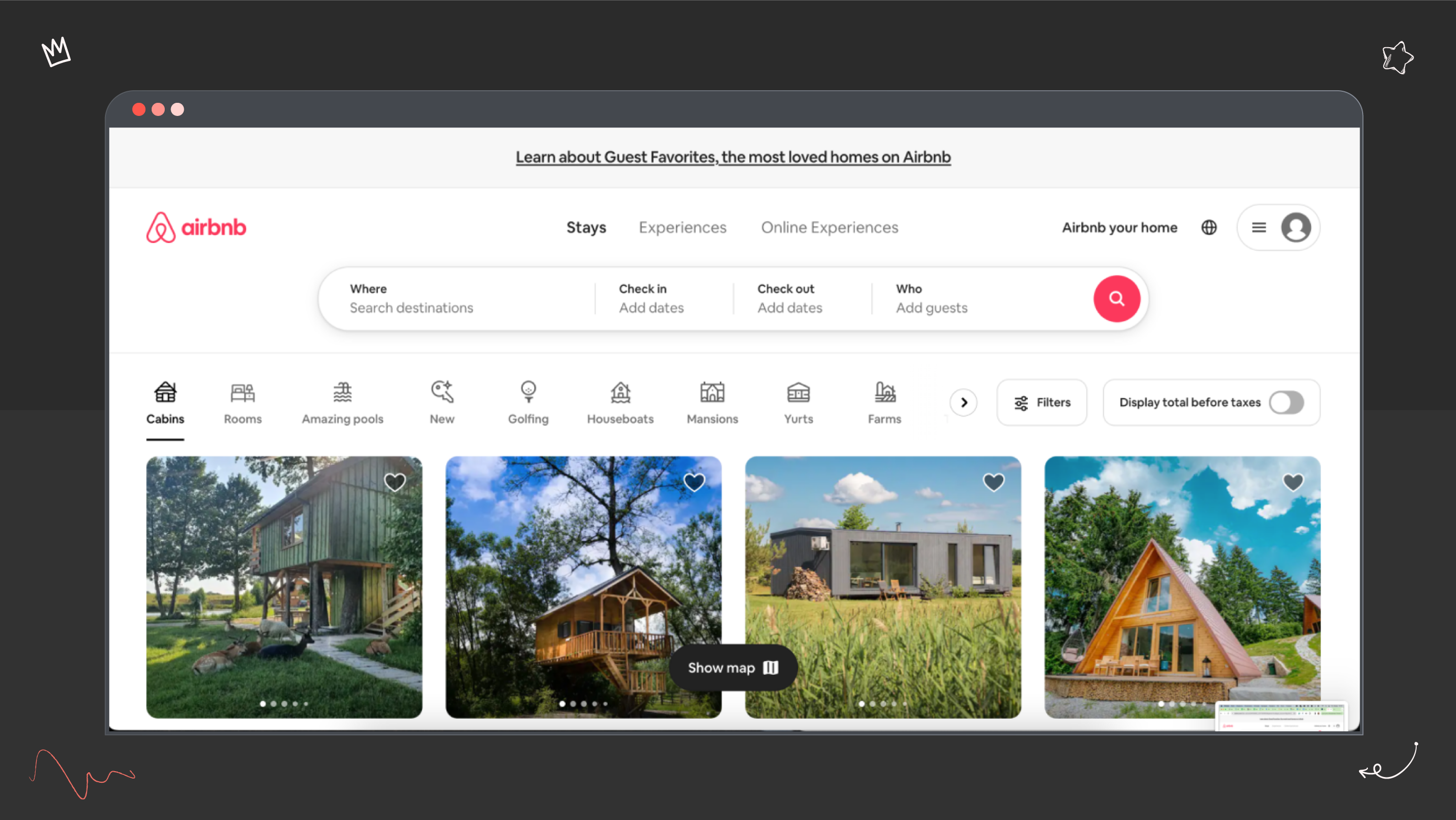Click the search magnifier button
This screenshot has height=820, width=1456.
click(1116, 299)
